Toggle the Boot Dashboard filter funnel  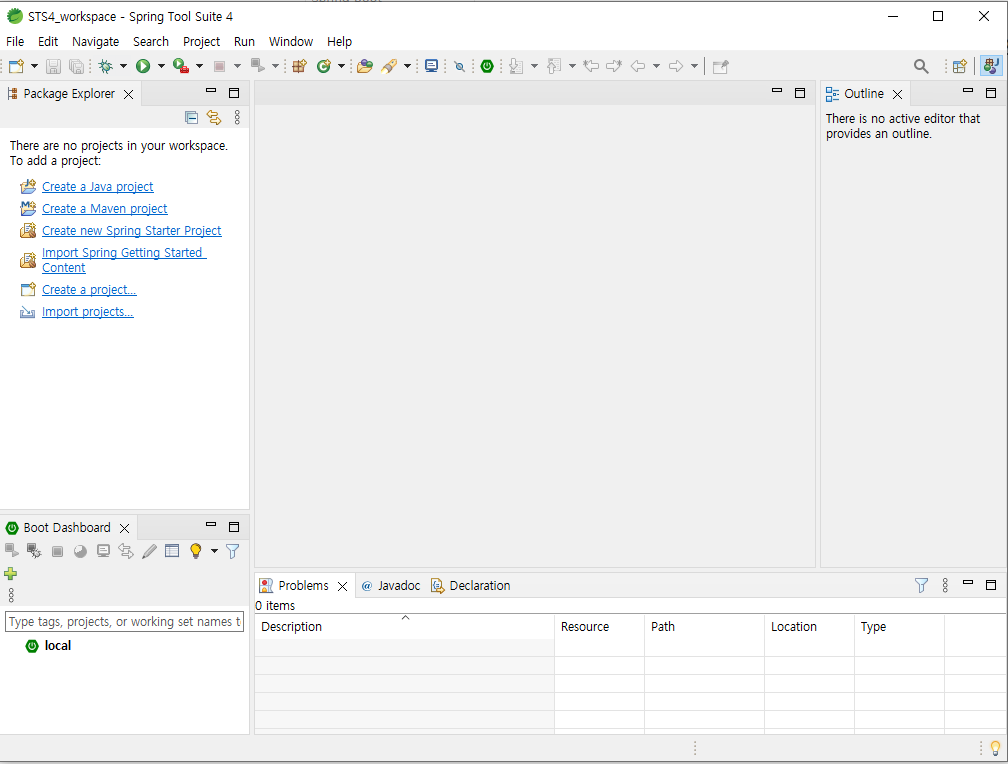tap(233, 550)
